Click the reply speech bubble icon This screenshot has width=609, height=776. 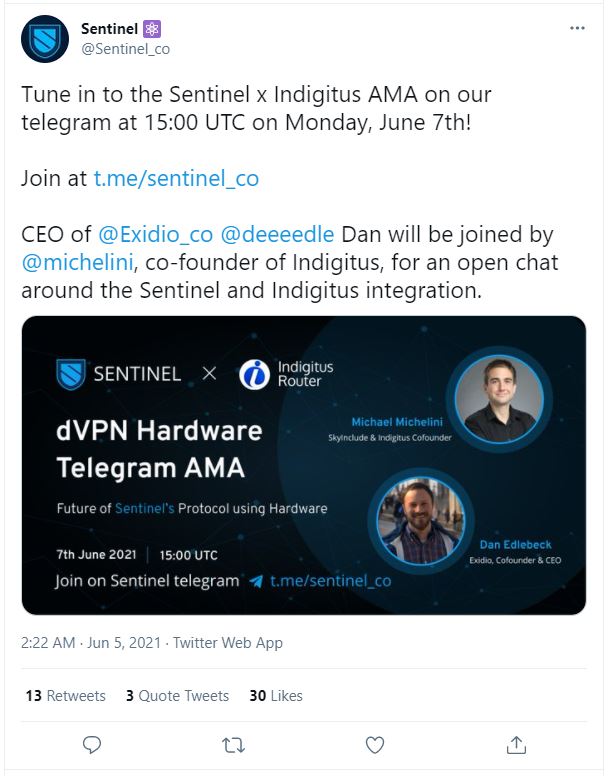(92, 744)
